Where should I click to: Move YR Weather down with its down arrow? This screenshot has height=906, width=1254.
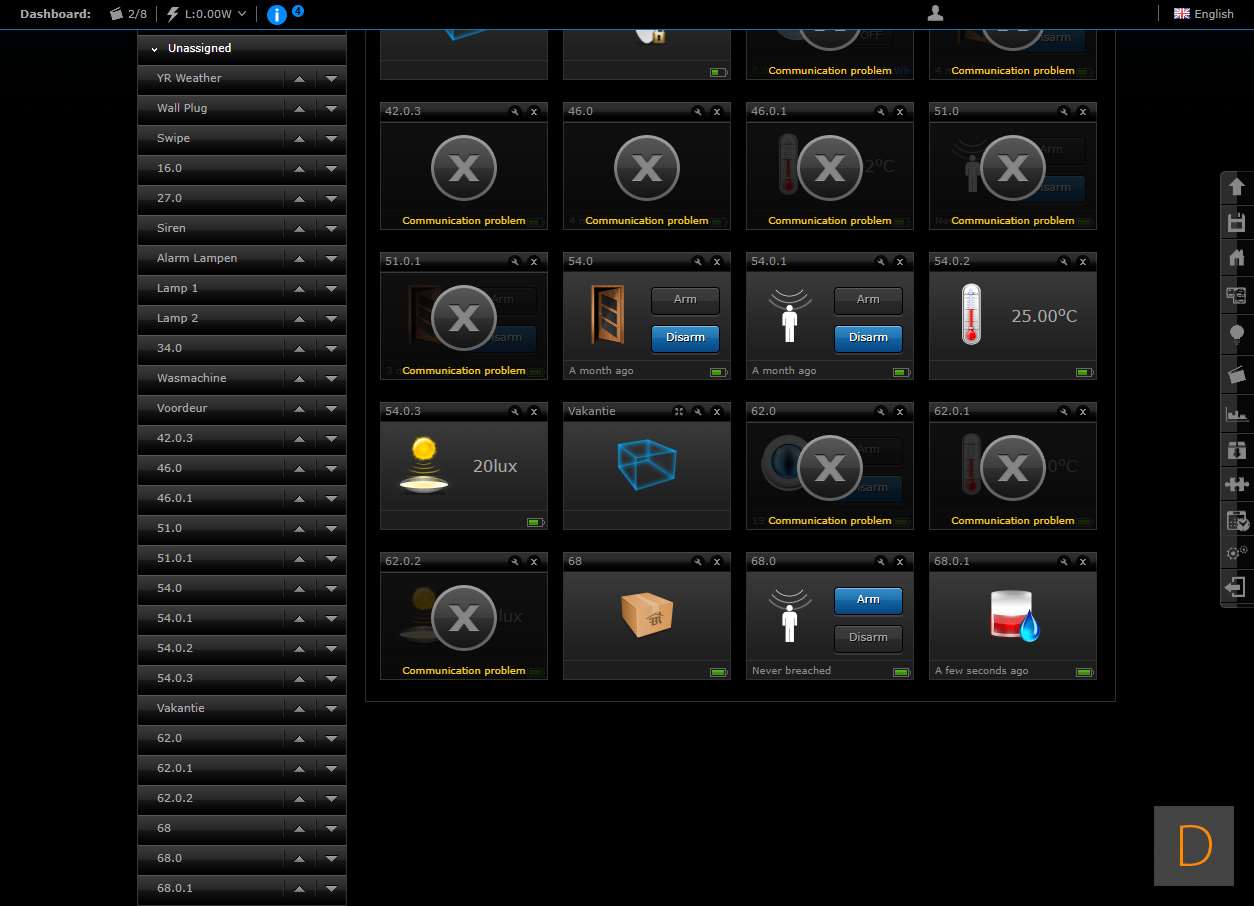pos(332,79)
